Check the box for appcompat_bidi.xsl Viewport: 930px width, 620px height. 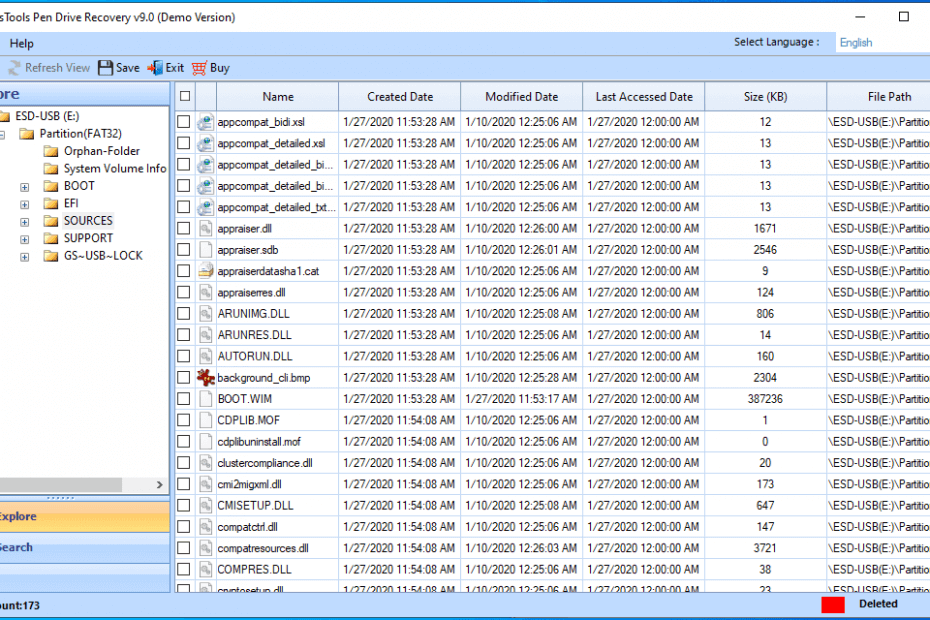(x=184, y=122)
